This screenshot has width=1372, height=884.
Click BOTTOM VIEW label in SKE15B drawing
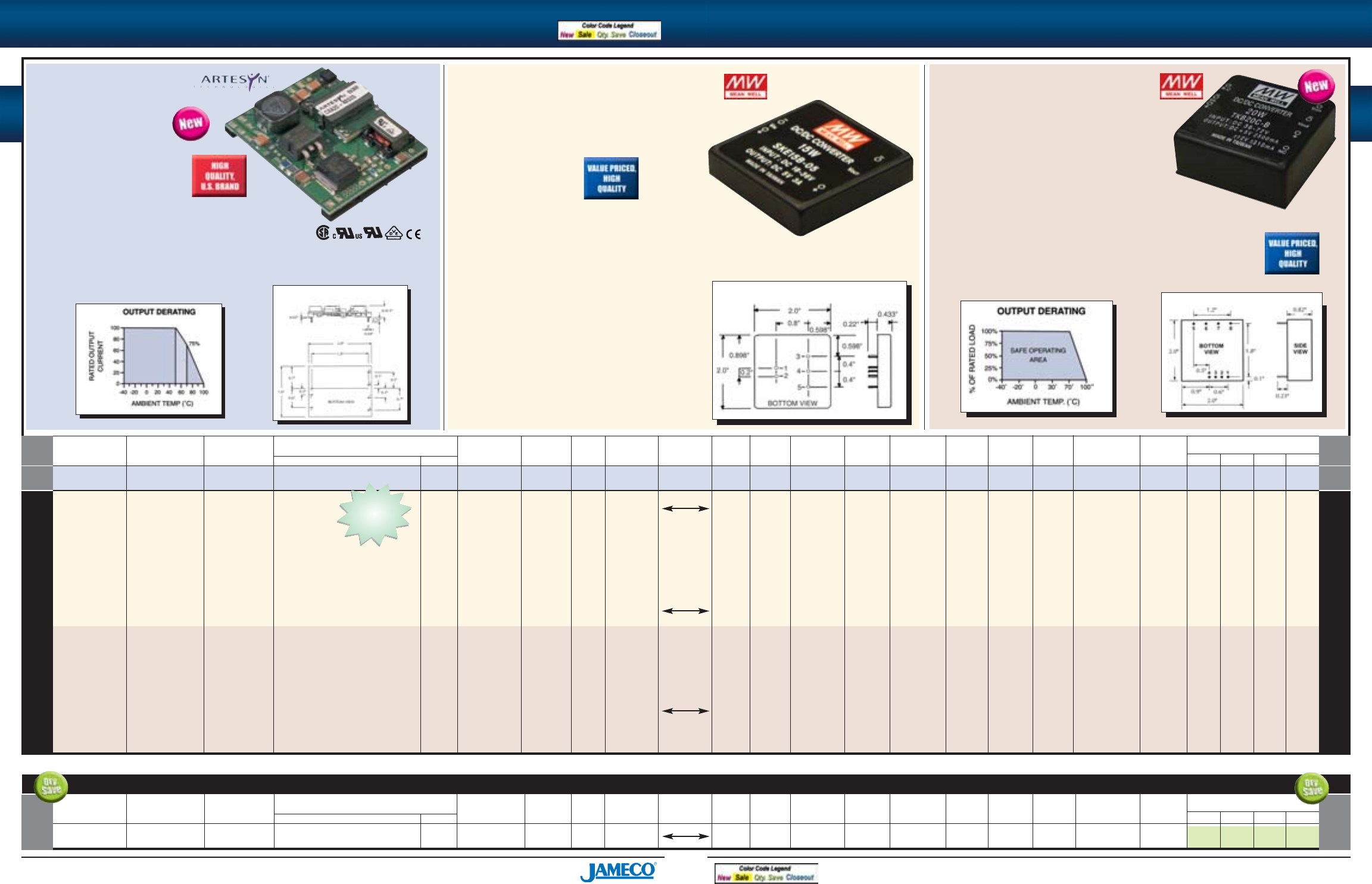[x=792, y=403]
